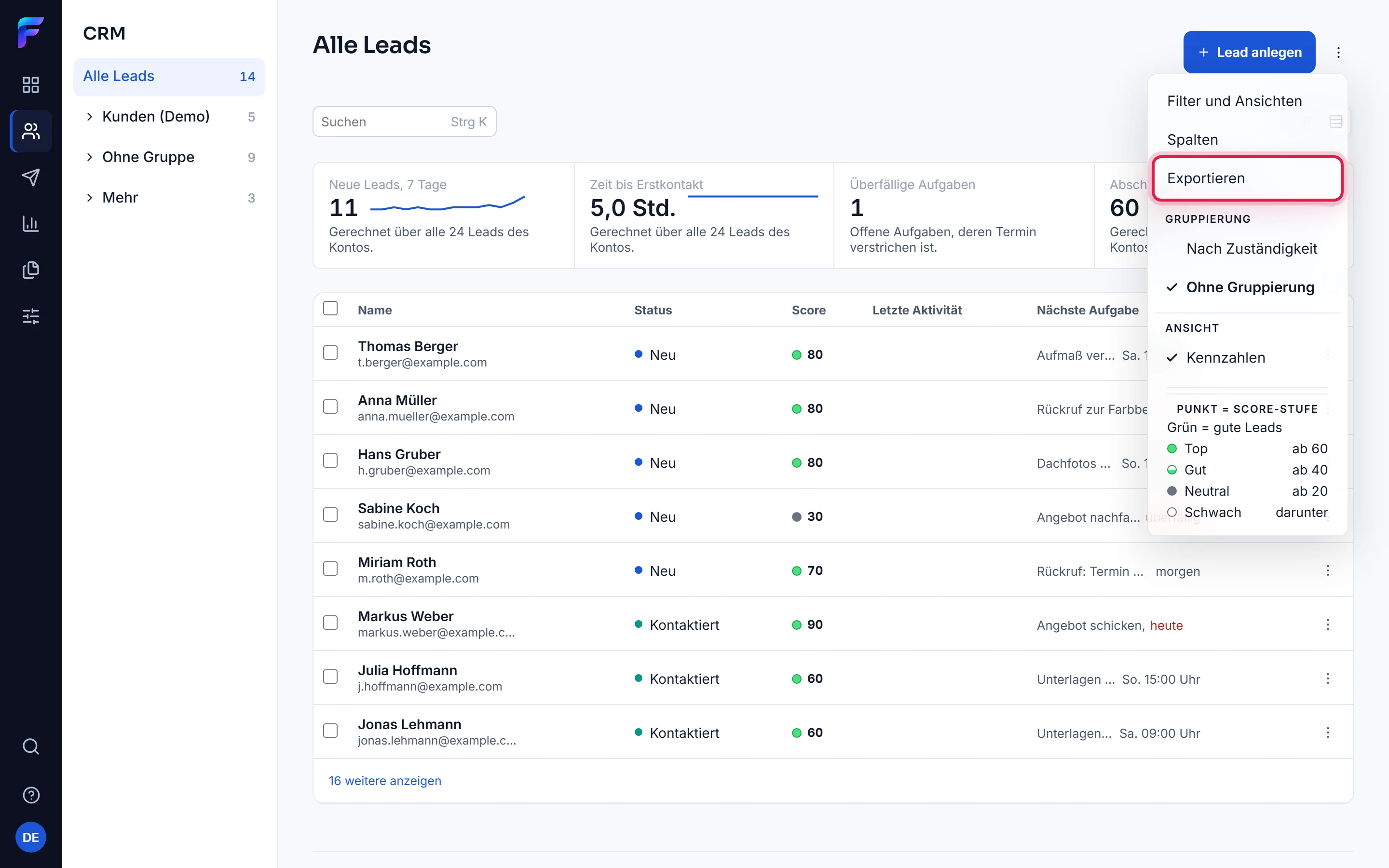Click the DE user avatar

pos(30,838)
